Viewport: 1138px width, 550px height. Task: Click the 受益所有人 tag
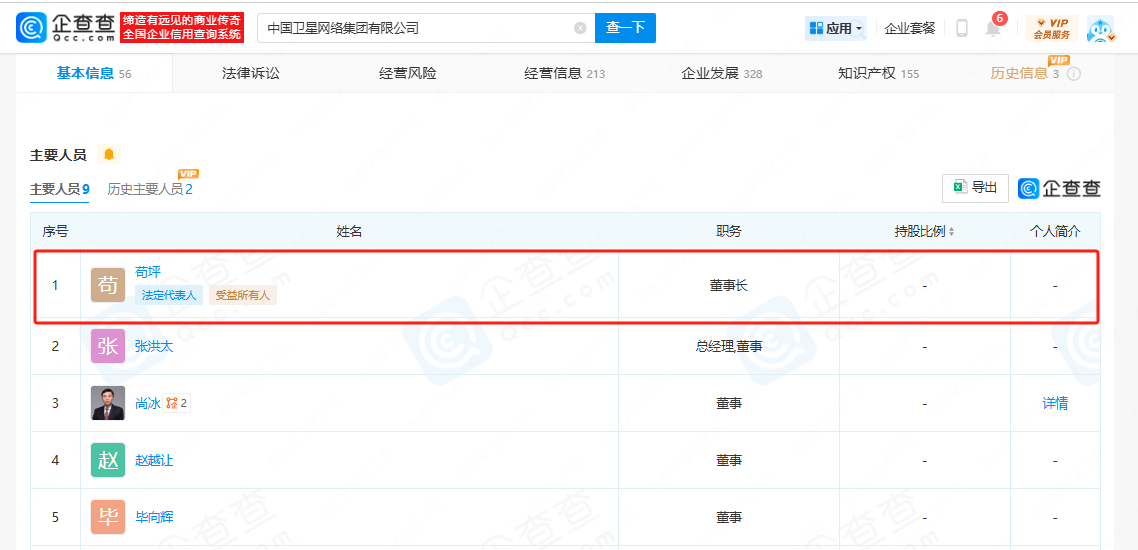coord(243,295)
